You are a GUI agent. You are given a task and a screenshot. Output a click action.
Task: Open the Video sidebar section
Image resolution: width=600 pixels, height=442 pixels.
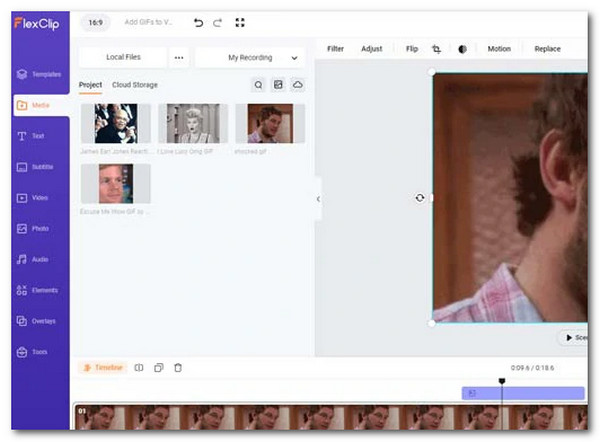tap(32, 198)
